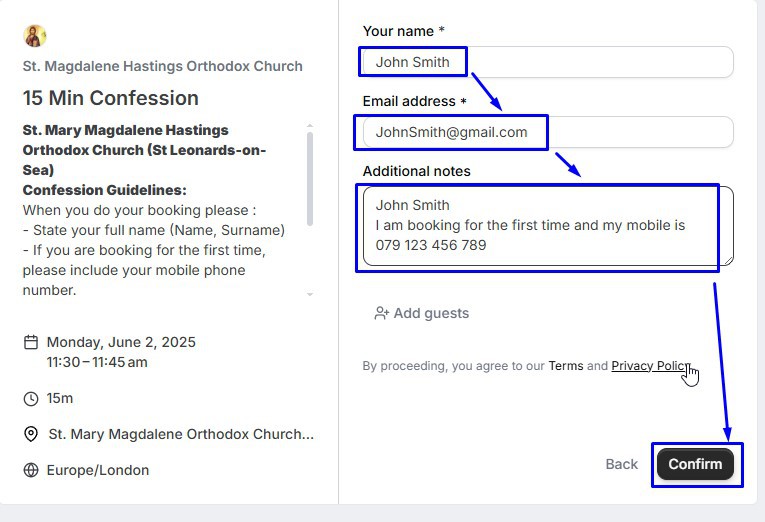Click the clock icon beside 15m
The image size is (765, 522).
click(x=31, y=399)
